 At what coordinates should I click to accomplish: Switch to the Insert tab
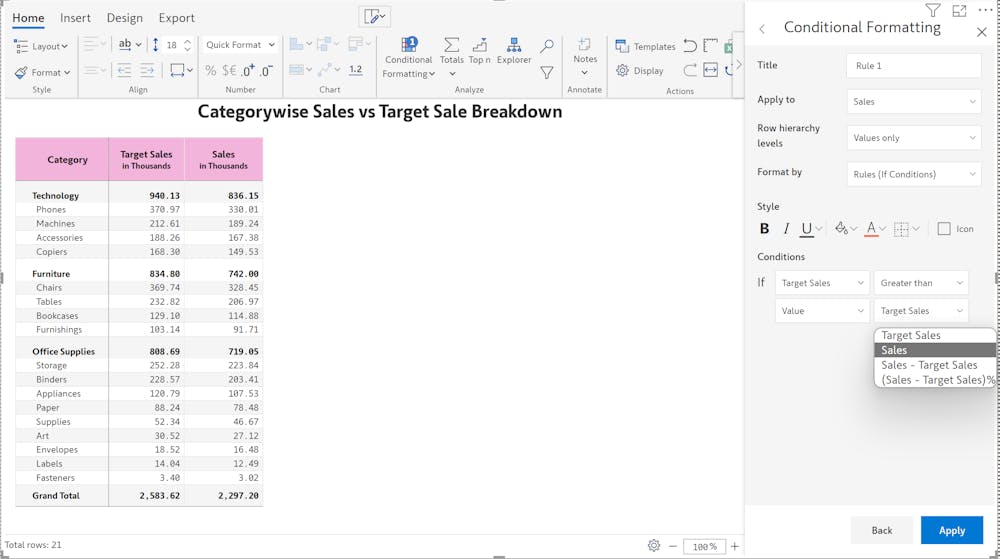point(75,18)
